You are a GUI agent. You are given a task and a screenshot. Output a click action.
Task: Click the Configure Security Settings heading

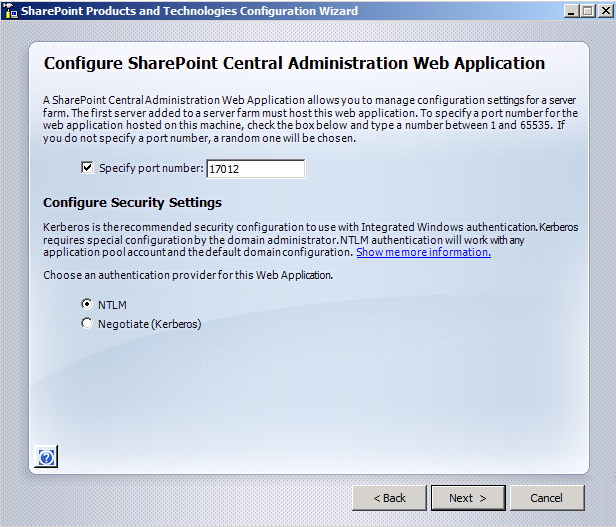pos(132,203)
